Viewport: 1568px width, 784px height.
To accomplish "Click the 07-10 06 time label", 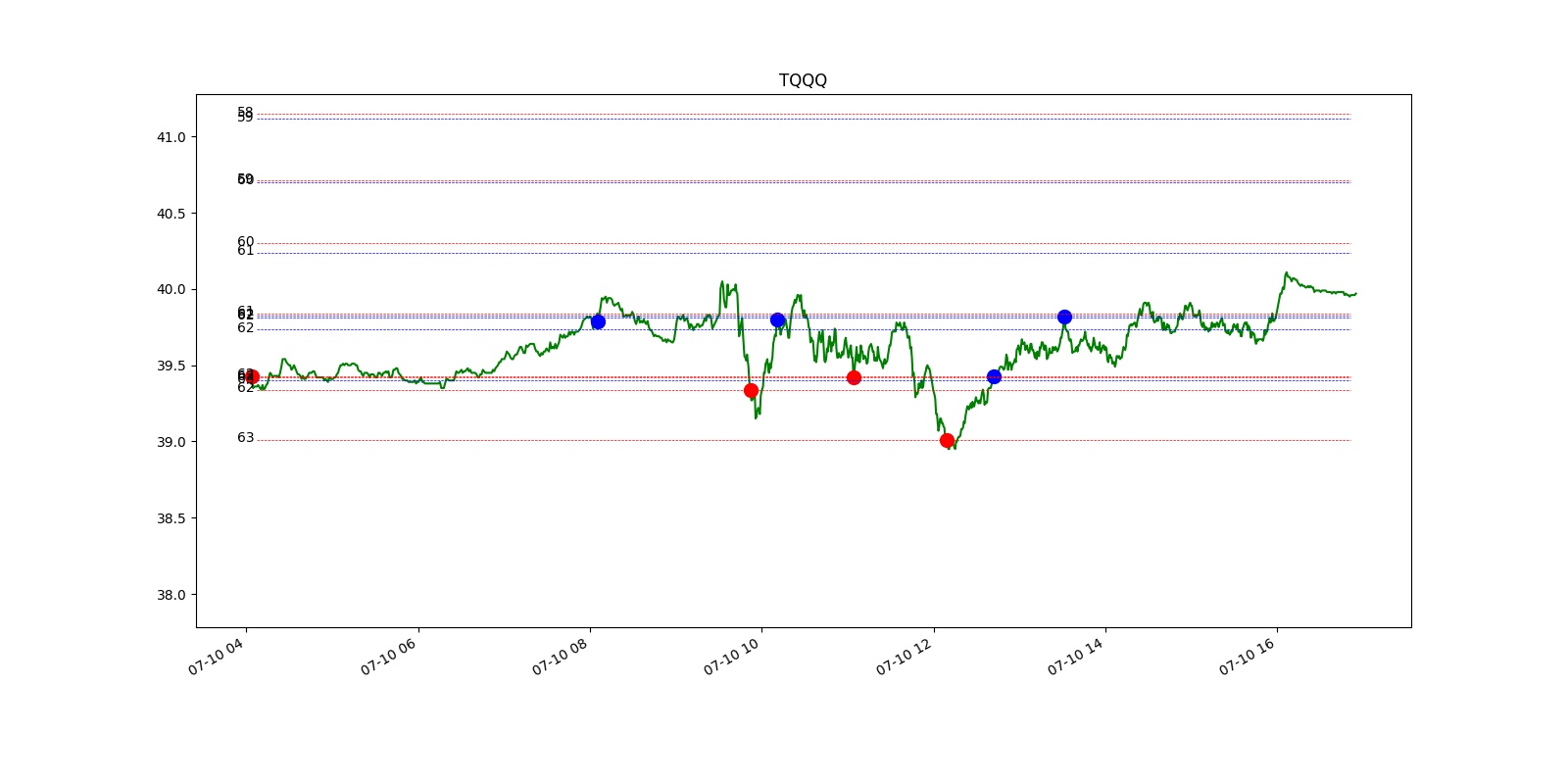I will [x=388, y=657].
